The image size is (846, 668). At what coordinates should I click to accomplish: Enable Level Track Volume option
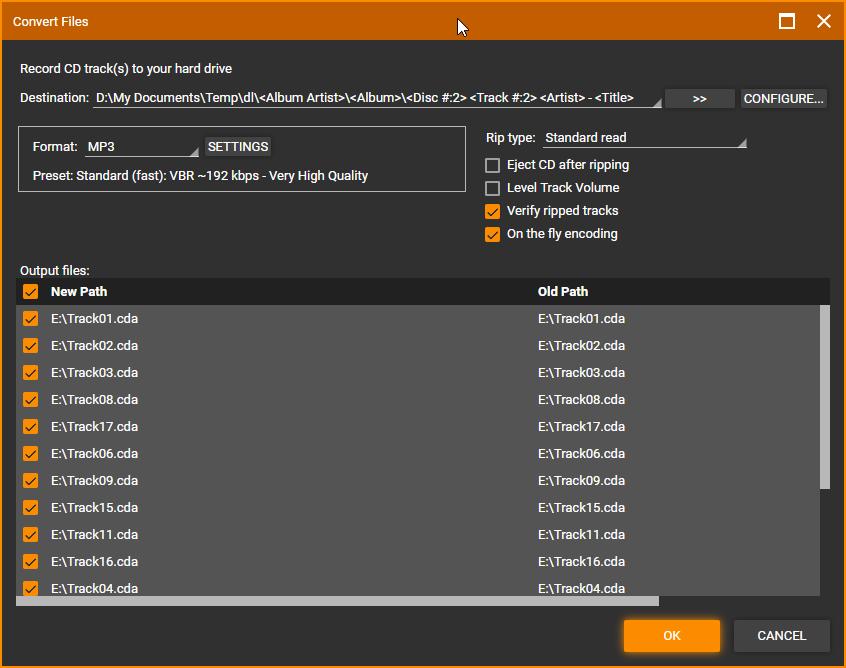tap(493, 188)
